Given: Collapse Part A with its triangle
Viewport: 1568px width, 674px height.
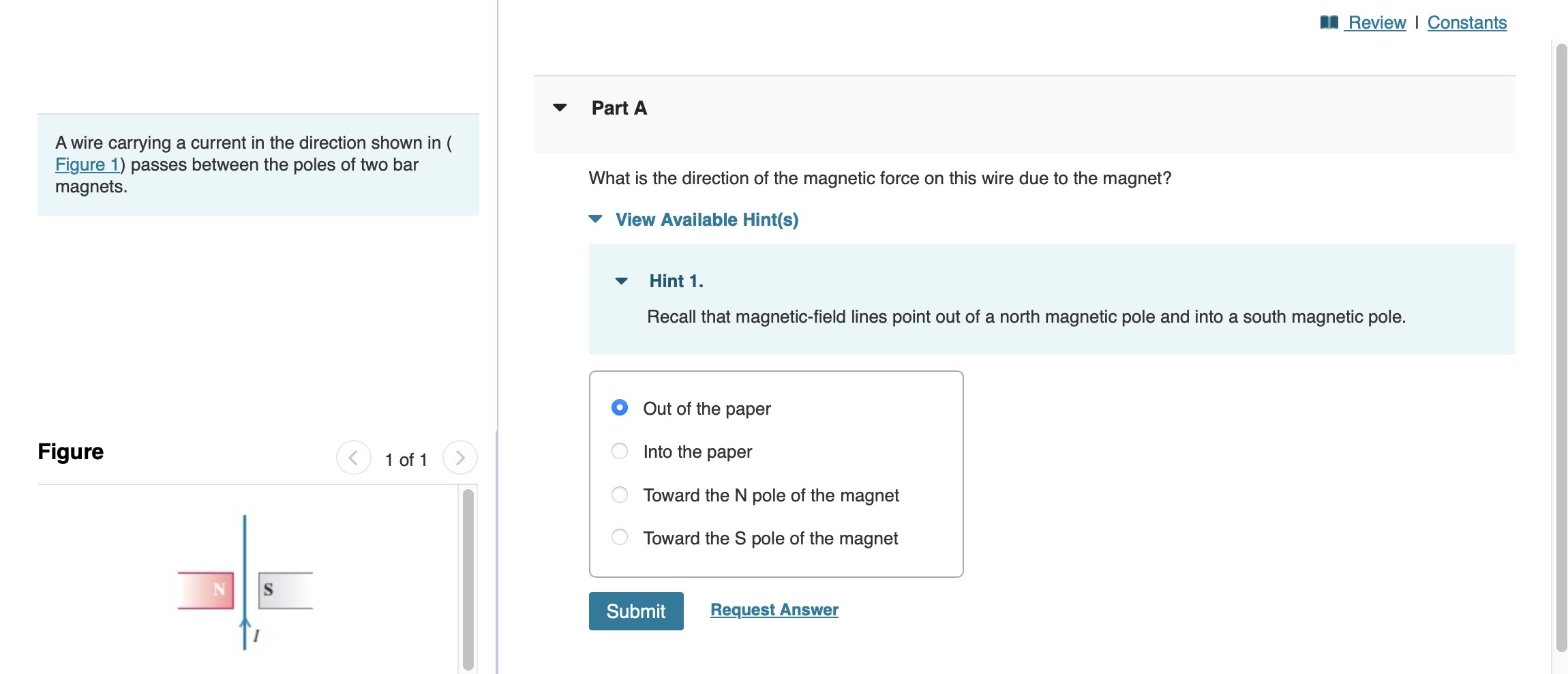Looking at the screenshot, I should point(559,107).
